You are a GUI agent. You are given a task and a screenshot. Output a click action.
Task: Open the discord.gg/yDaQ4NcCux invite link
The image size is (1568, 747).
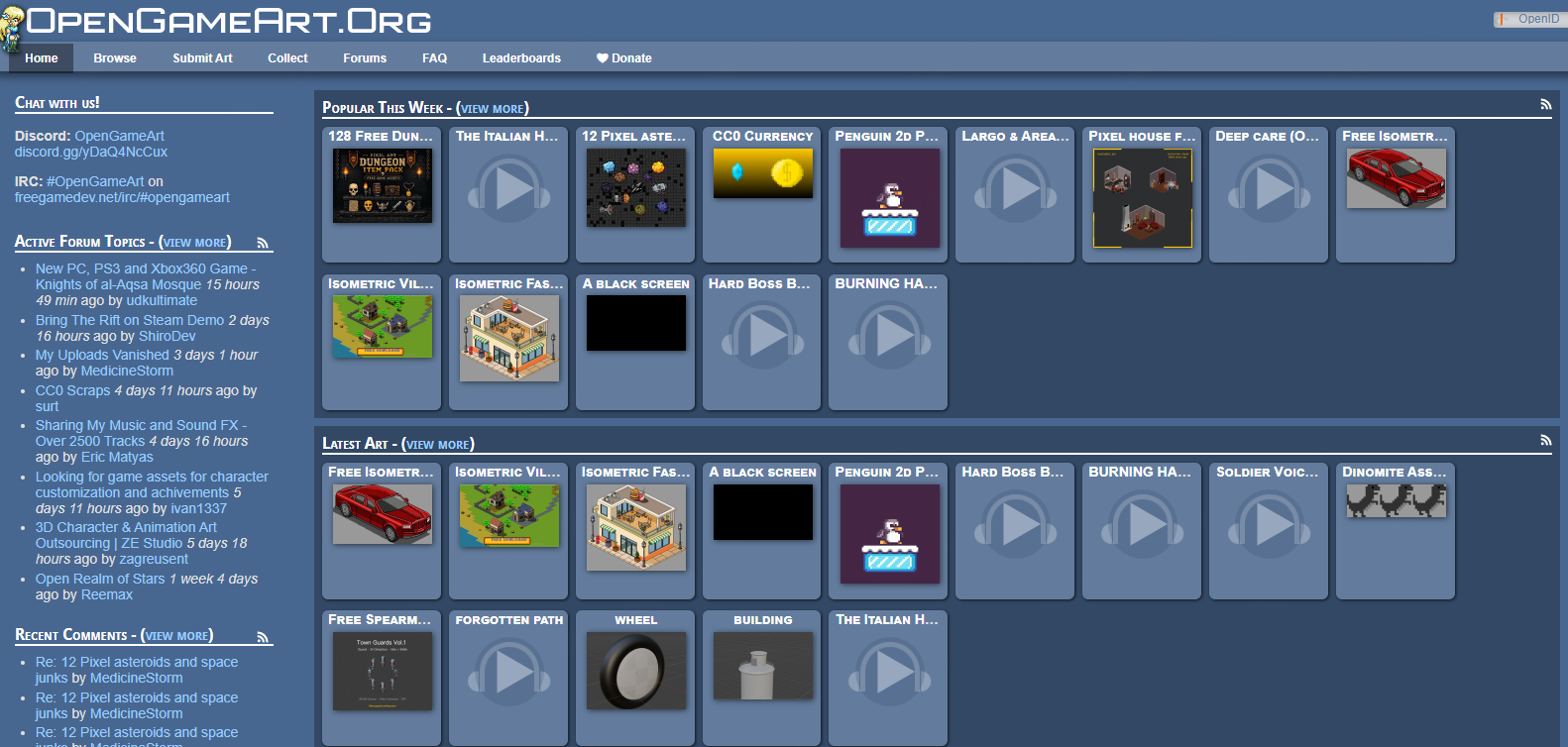pyautogui.click(x=91, y=152)
